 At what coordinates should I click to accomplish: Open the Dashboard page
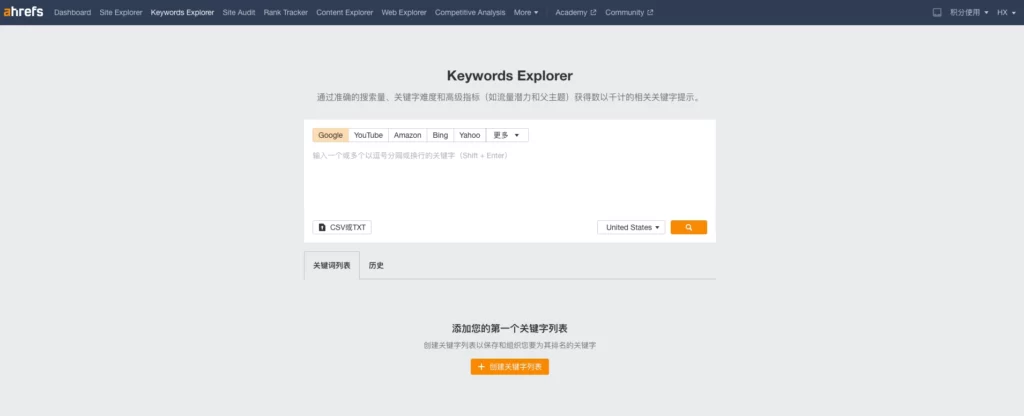tap(72, 12)
